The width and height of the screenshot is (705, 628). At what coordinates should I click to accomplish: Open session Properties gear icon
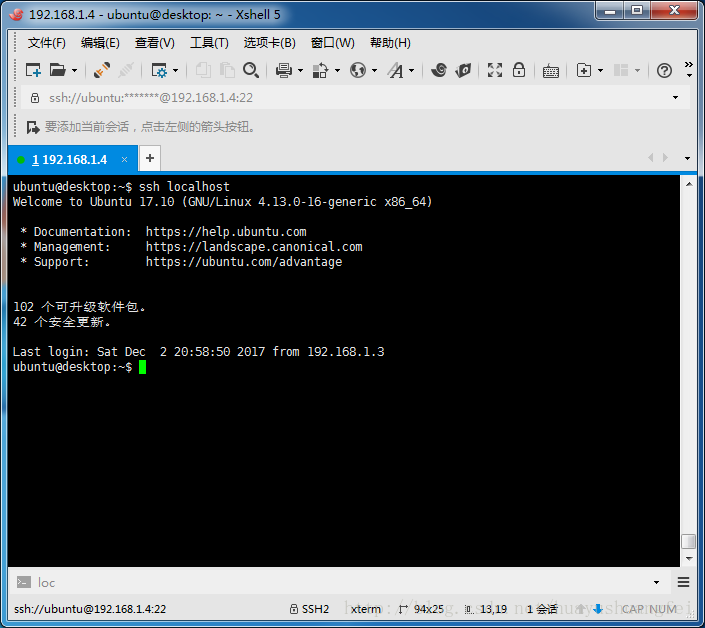[x=159, y=70]
